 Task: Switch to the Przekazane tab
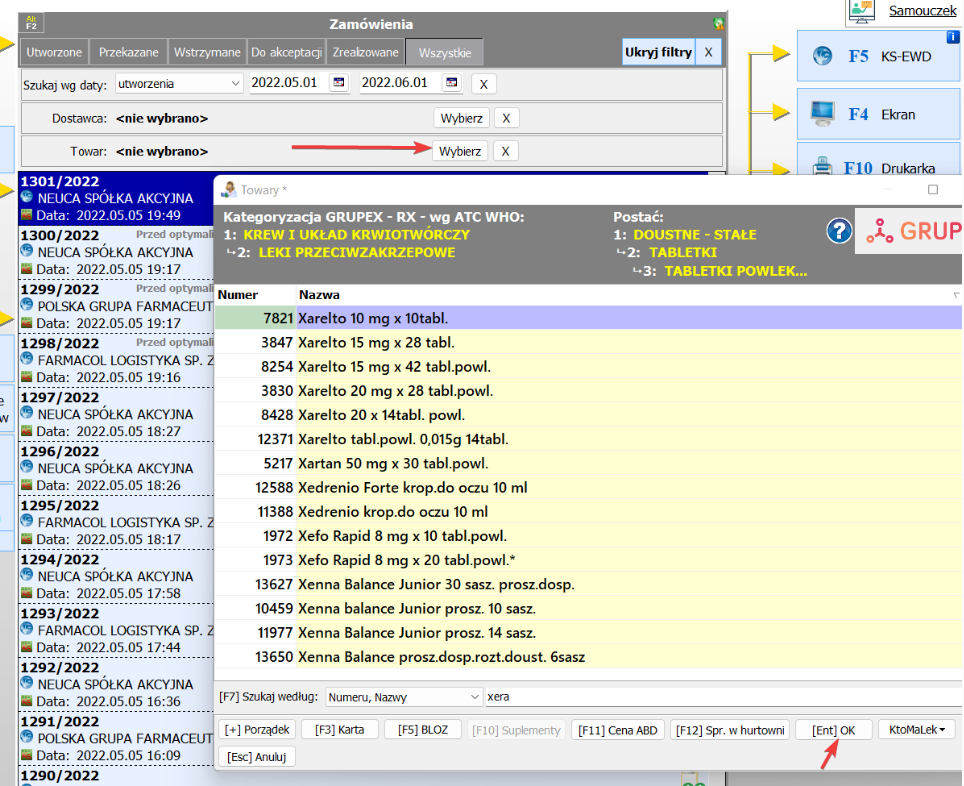point(128,52)
